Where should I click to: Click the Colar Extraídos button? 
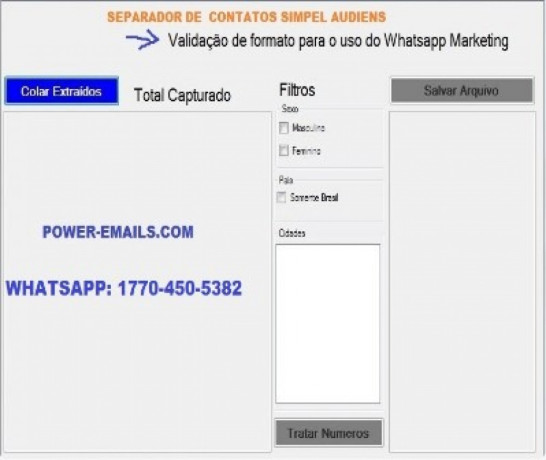click(62, 91)
